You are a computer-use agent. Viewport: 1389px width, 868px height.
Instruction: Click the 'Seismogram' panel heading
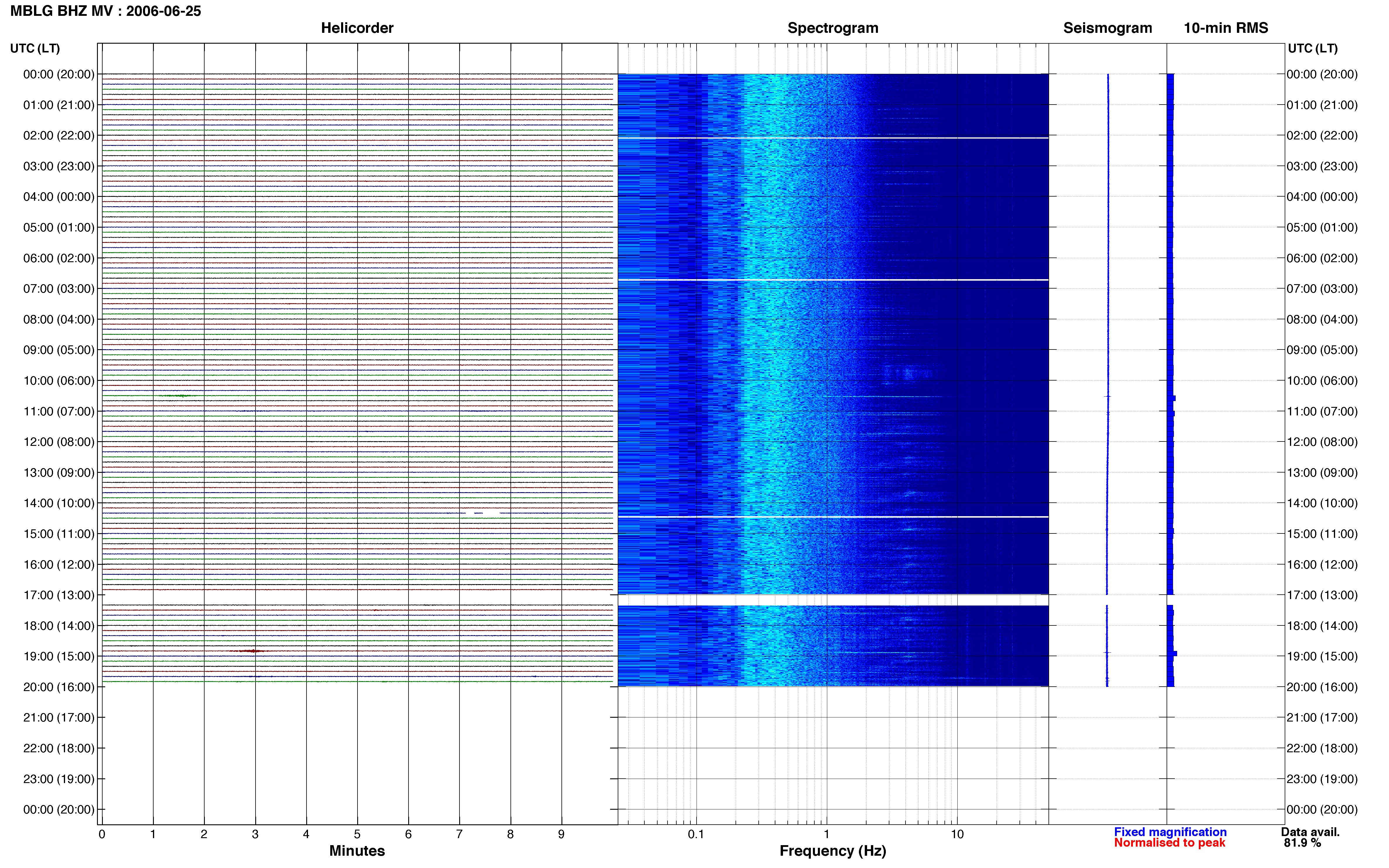[x=1108, y=28]
